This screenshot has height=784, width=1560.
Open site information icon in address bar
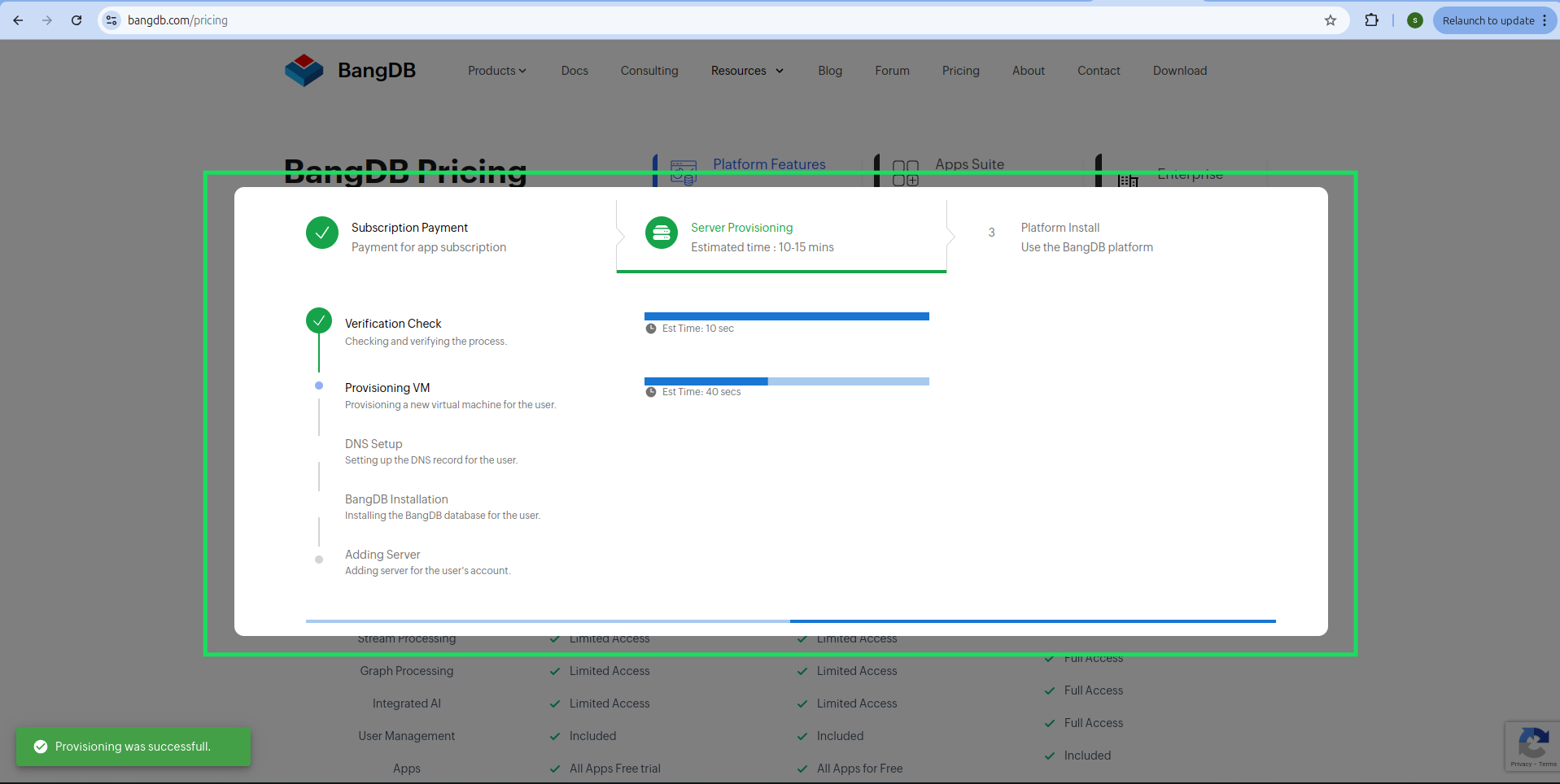pos(111,20)
